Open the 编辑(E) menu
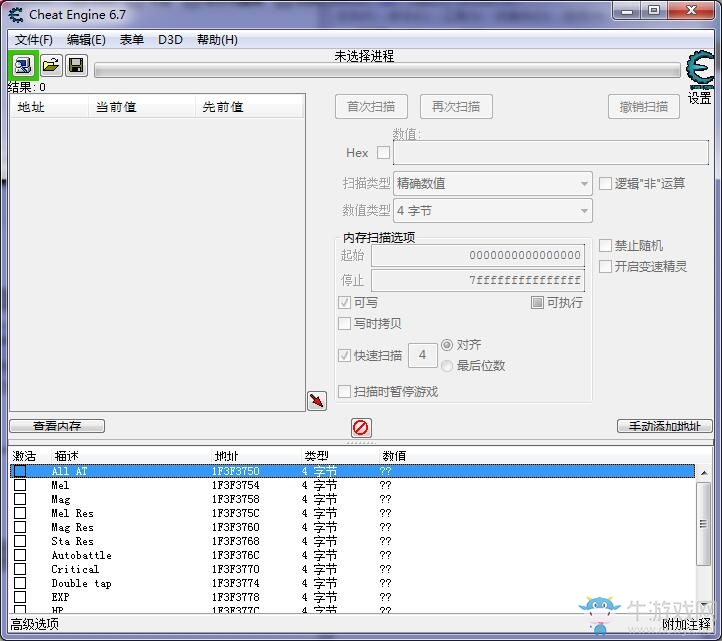This screenshot has width=722, height=641. 86,40
